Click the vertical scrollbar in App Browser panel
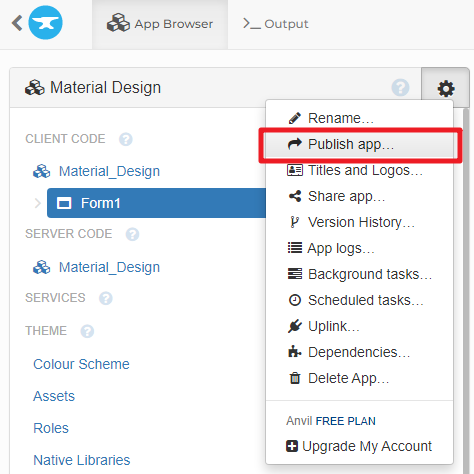 coord(466,290)
